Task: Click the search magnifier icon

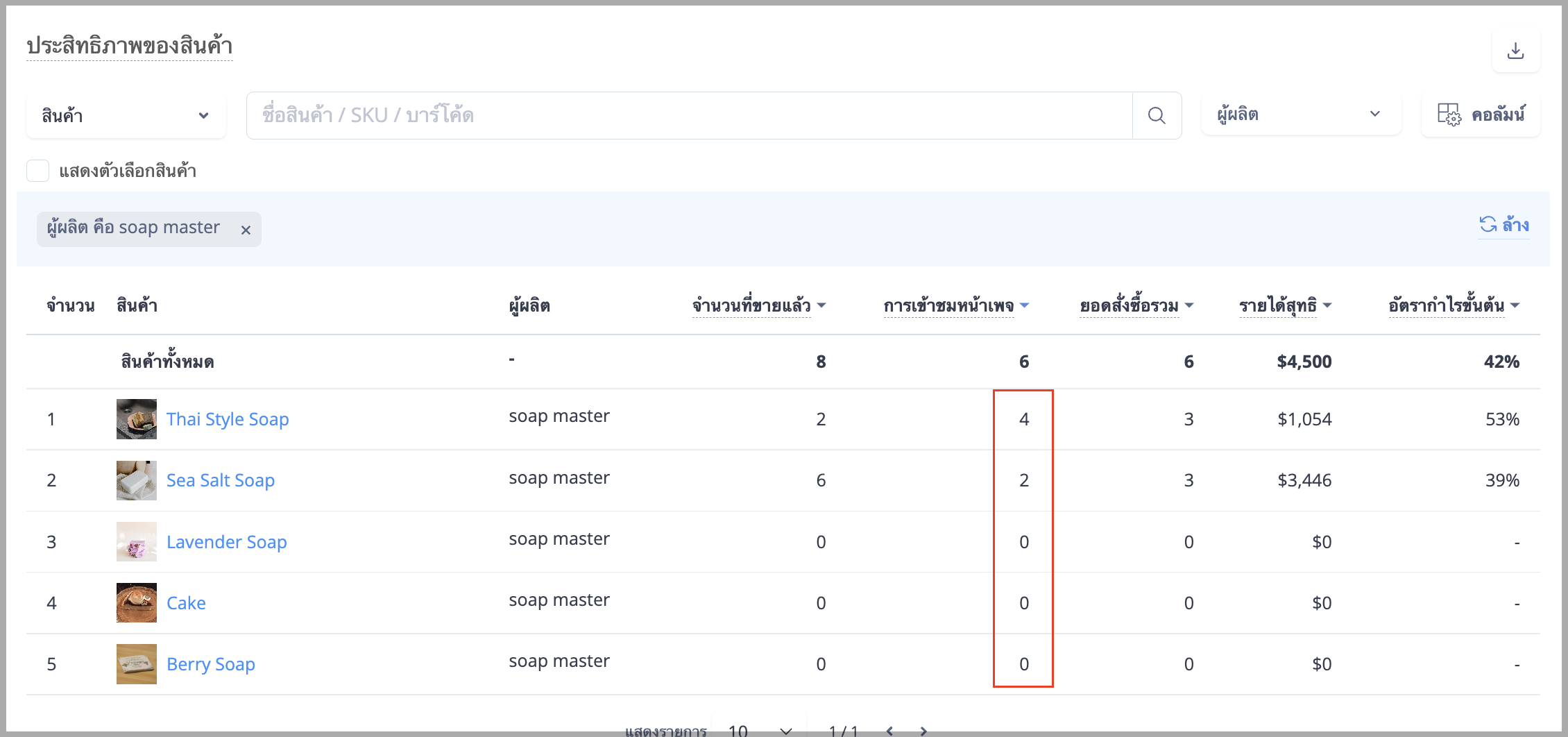Action: (x=1157, y=115)
